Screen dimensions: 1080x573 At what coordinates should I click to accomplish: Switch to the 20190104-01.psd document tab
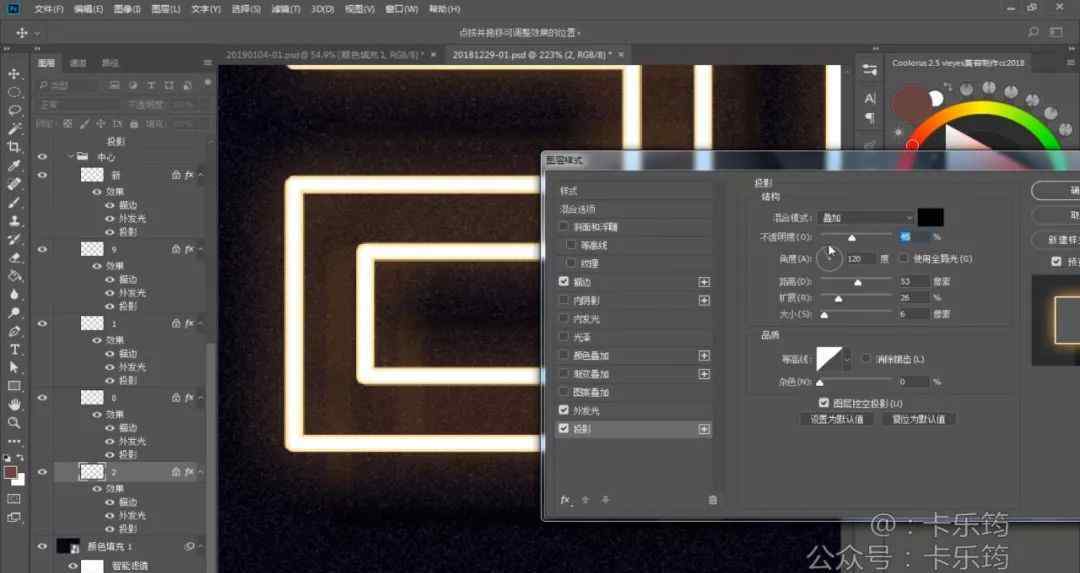[324, 54]
